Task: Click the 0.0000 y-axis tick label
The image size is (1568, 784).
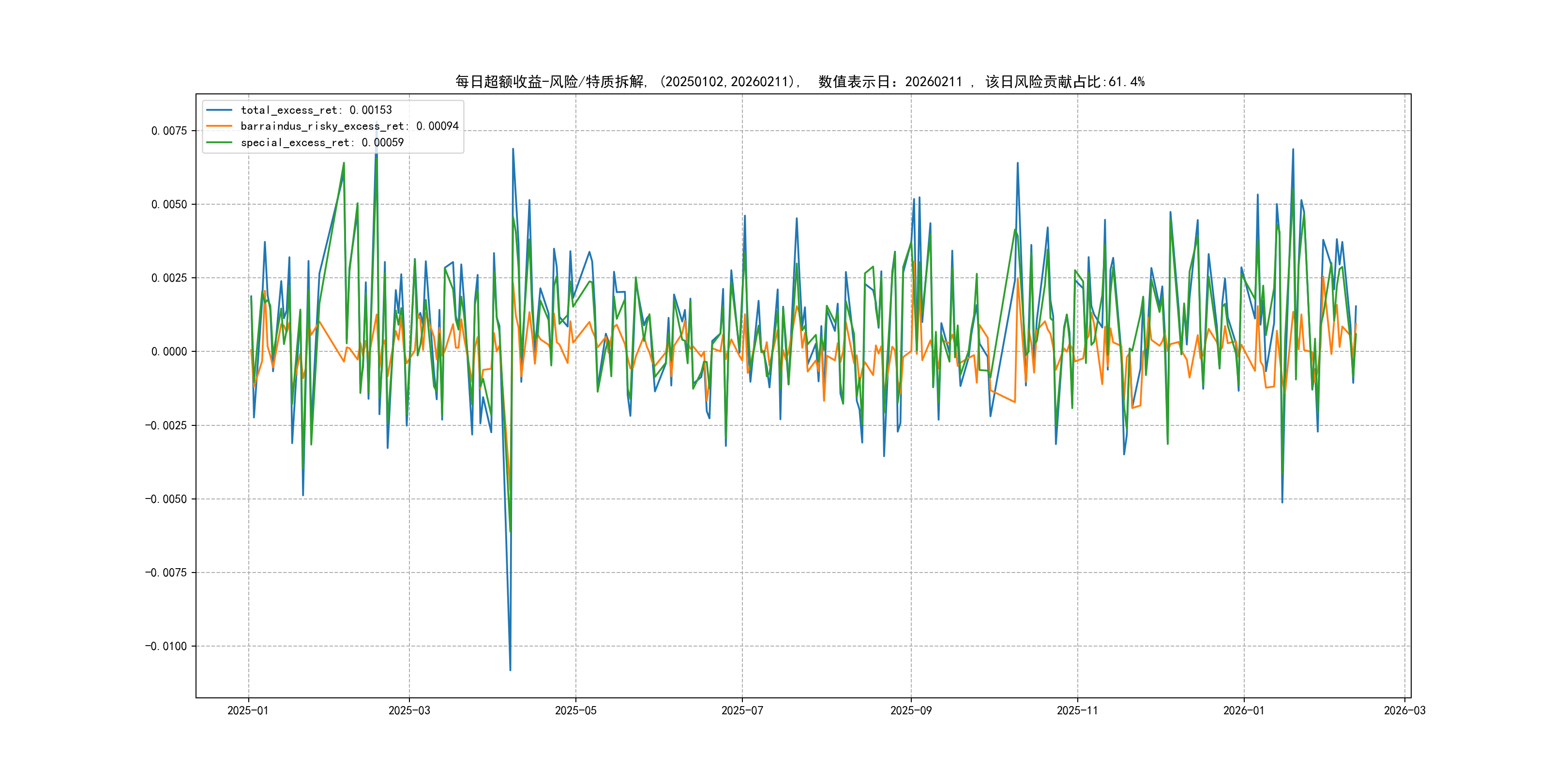Action: coord(168,351)
